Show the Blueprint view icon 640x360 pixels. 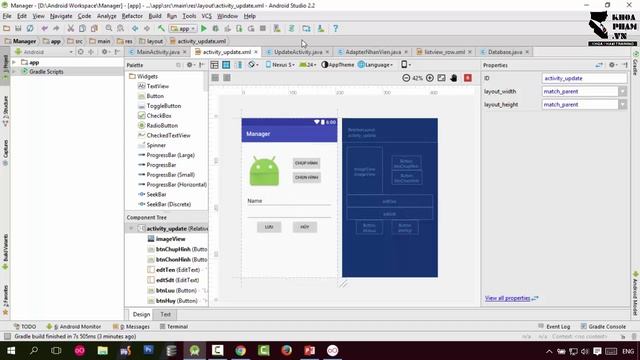click(x=226, y=65)
